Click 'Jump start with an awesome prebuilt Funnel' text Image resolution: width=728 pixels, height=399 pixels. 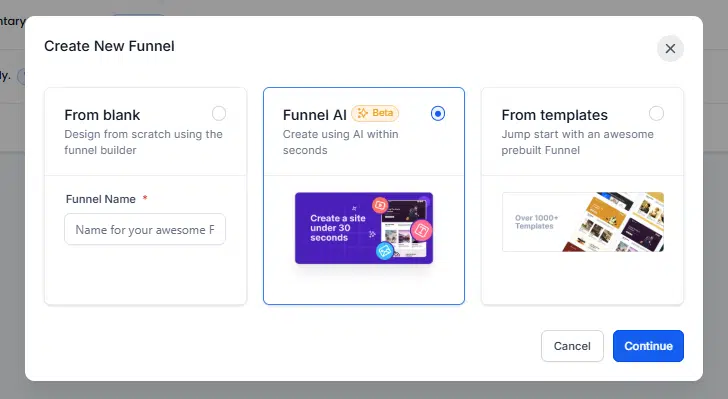click(x=577, y=142)
